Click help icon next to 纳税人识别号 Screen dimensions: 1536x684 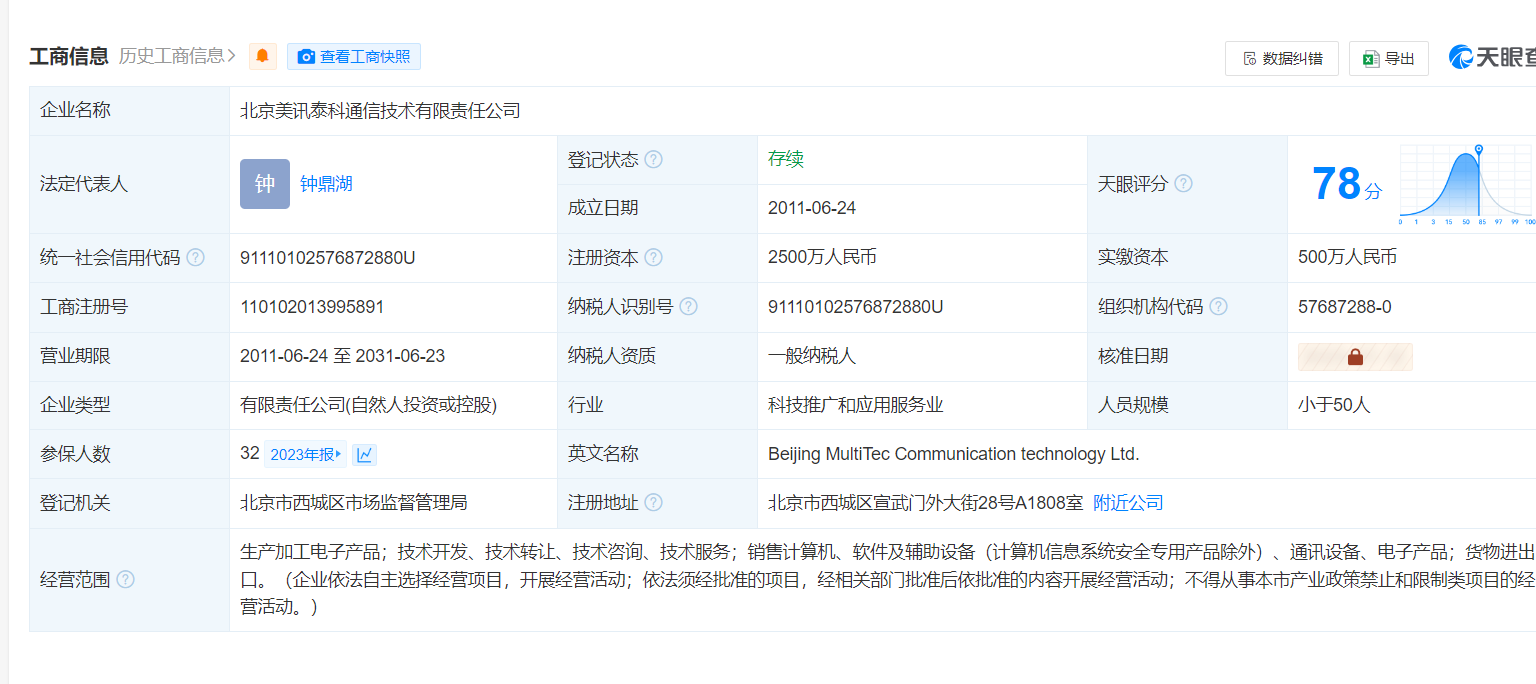(x=688, y=307)
